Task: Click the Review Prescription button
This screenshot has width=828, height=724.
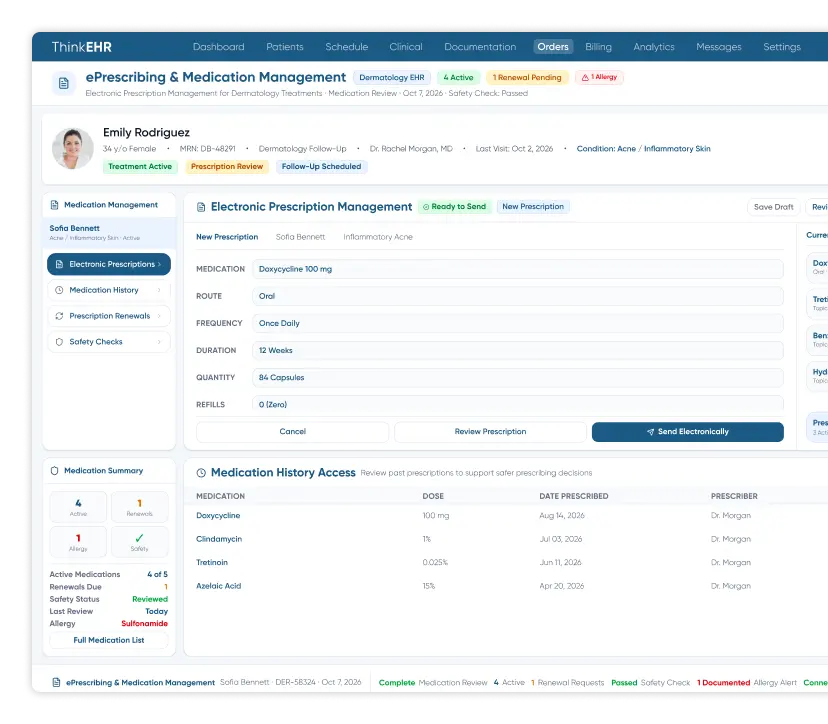Action: pos(490,432)
